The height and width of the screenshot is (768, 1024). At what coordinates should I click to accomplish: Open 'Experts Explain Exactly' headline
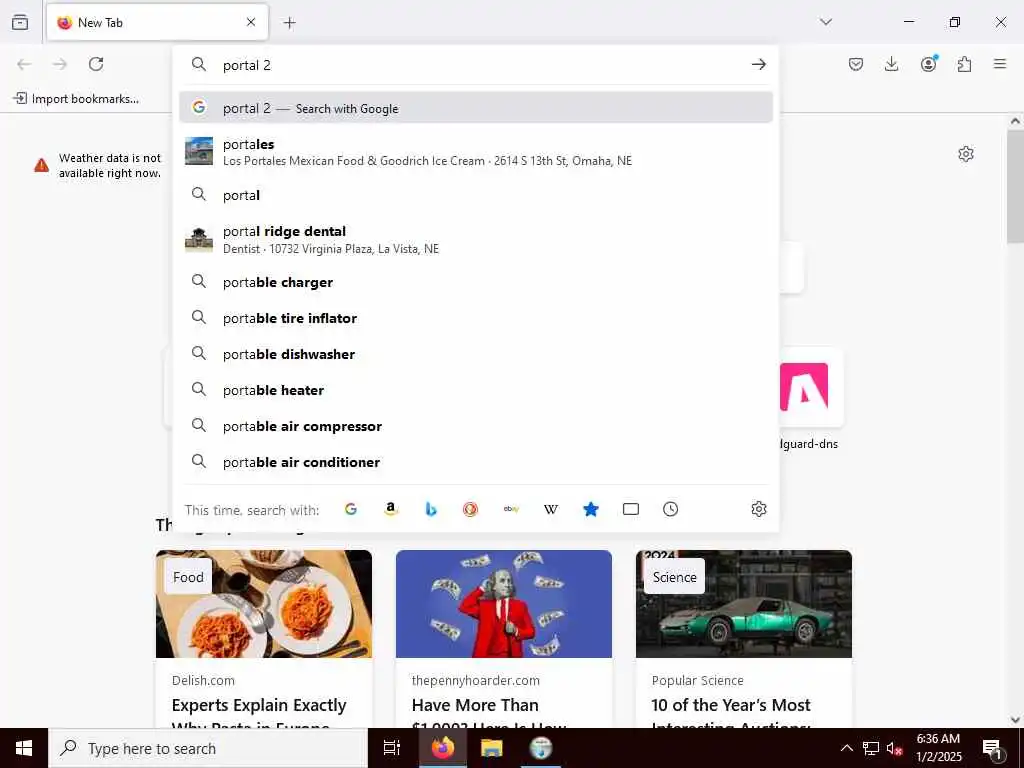coord(259,705)
